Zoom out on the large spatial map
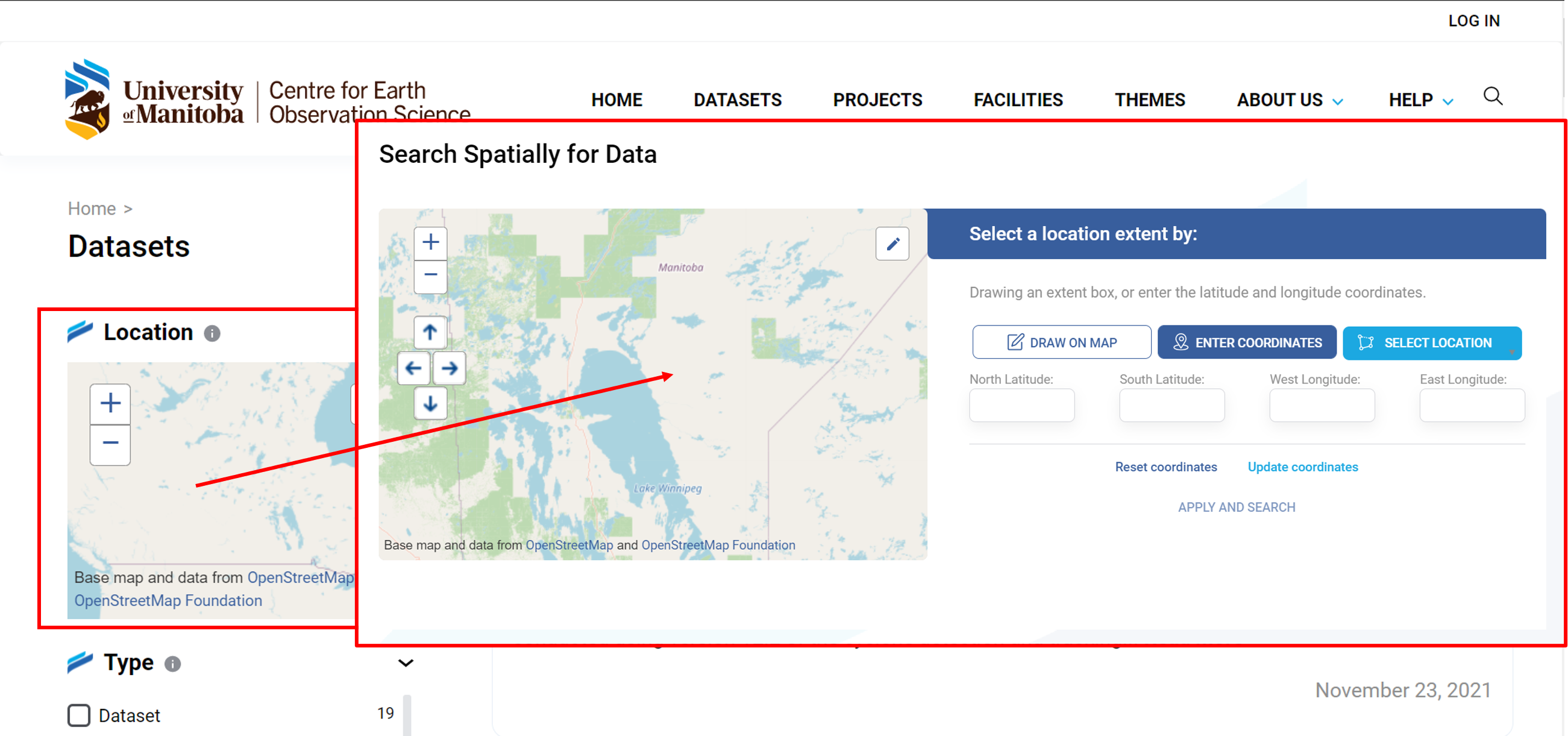Screen dimensions: 1568x736 tap(430, 275)
